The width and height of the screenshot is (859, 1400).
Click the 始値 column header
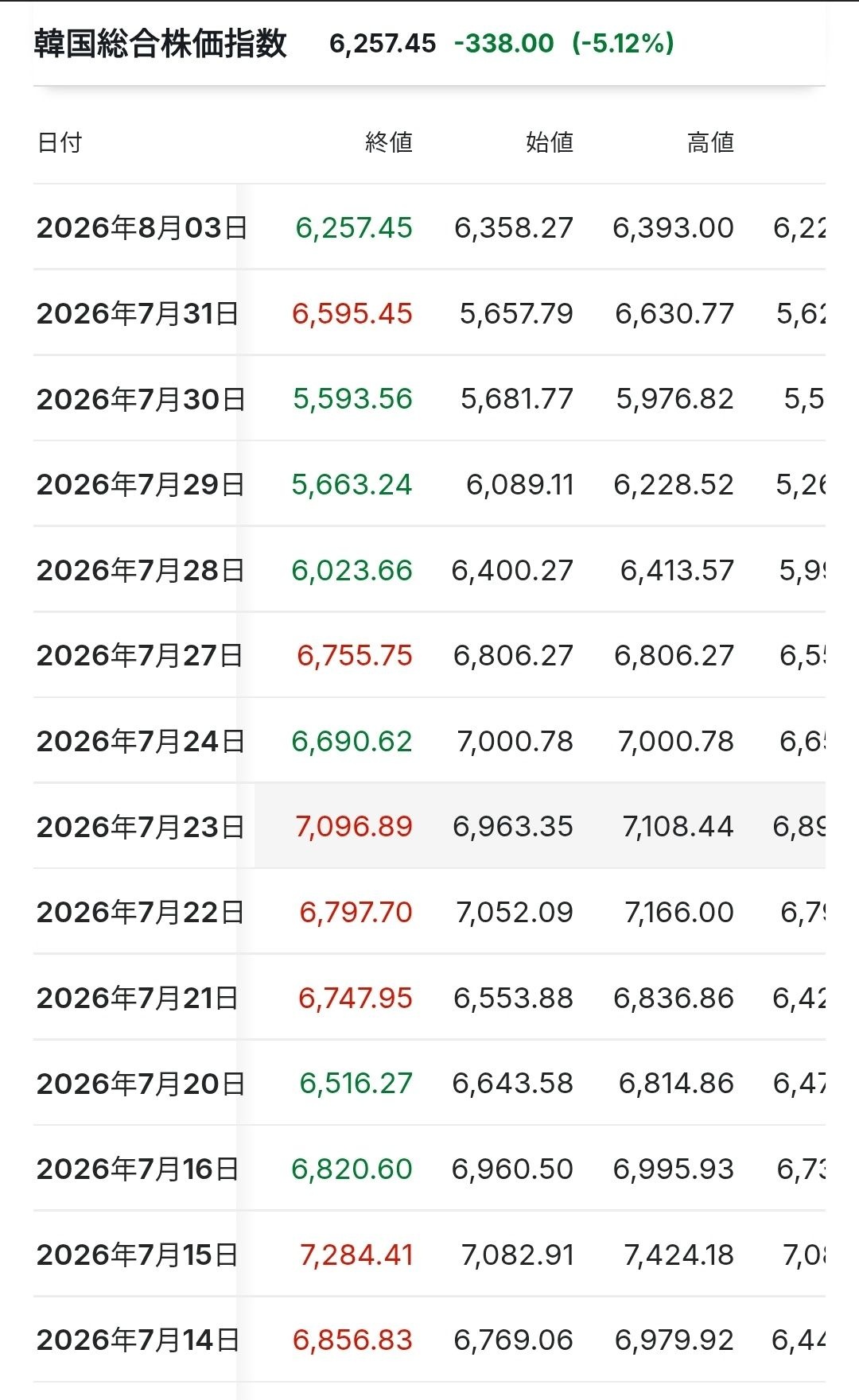point(550,142)
